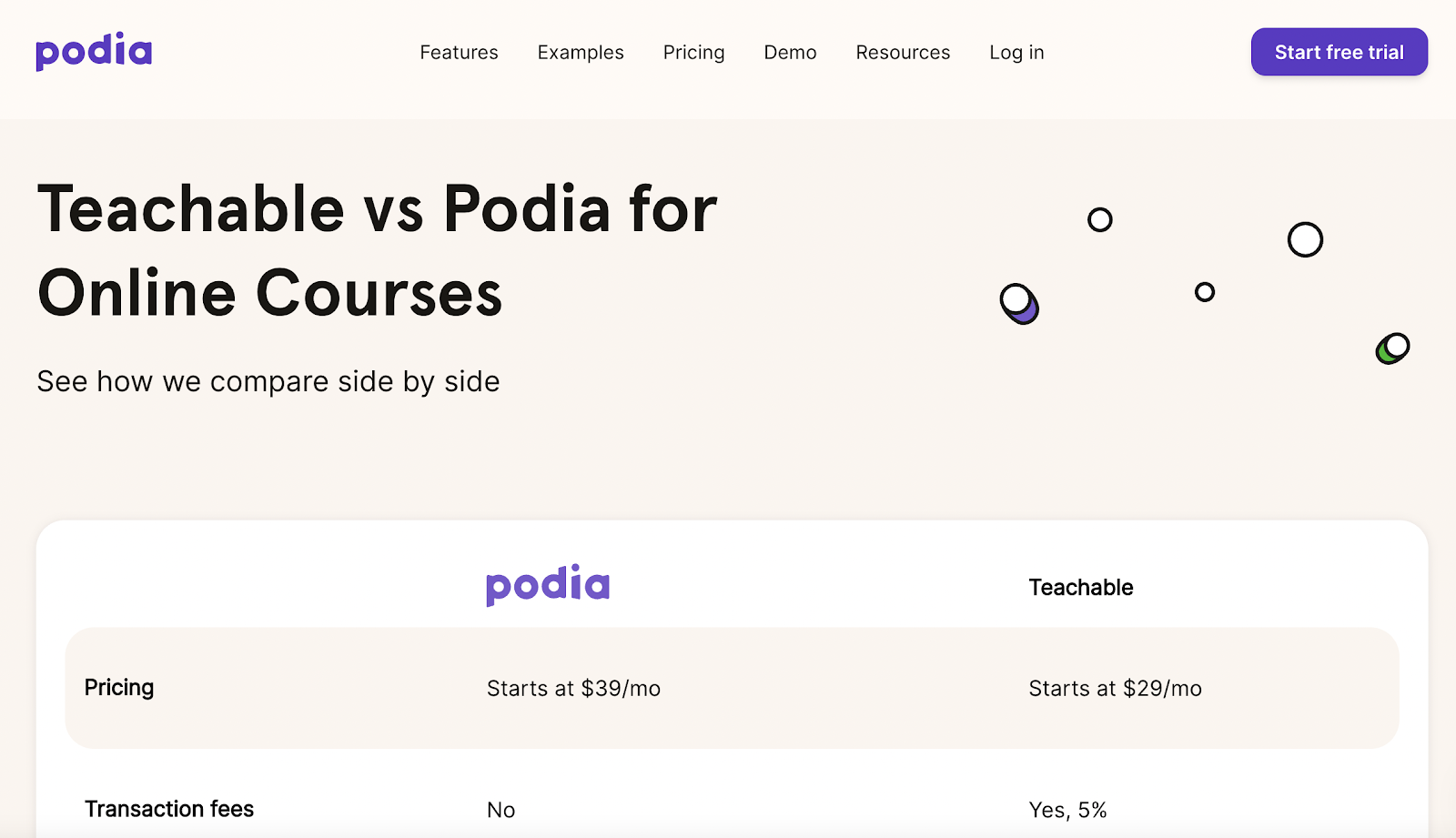Click the Transaction fees row label
The image size is (1456, 838).
tap(169, 809)
